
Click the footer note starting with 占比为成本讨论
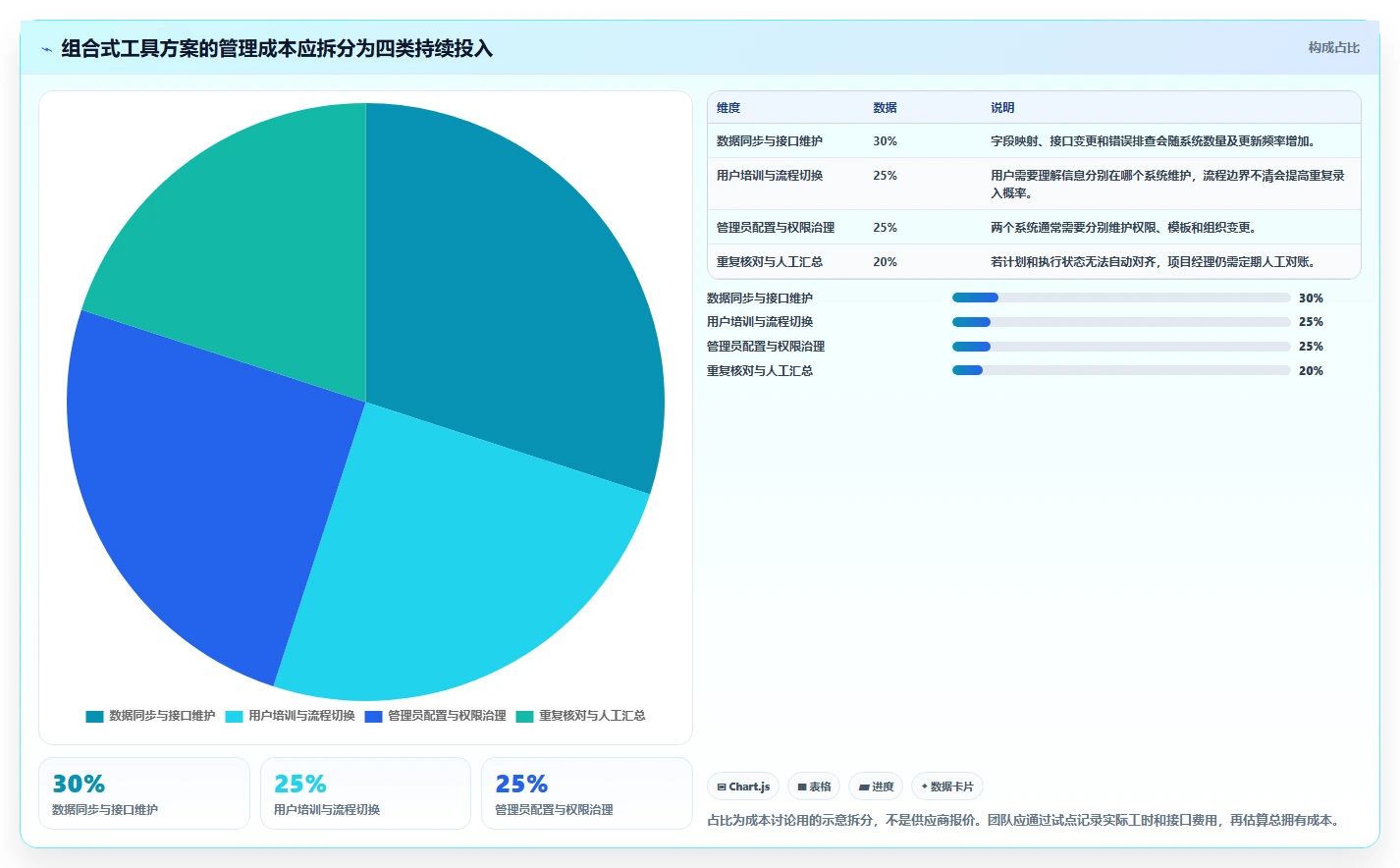1025,820
